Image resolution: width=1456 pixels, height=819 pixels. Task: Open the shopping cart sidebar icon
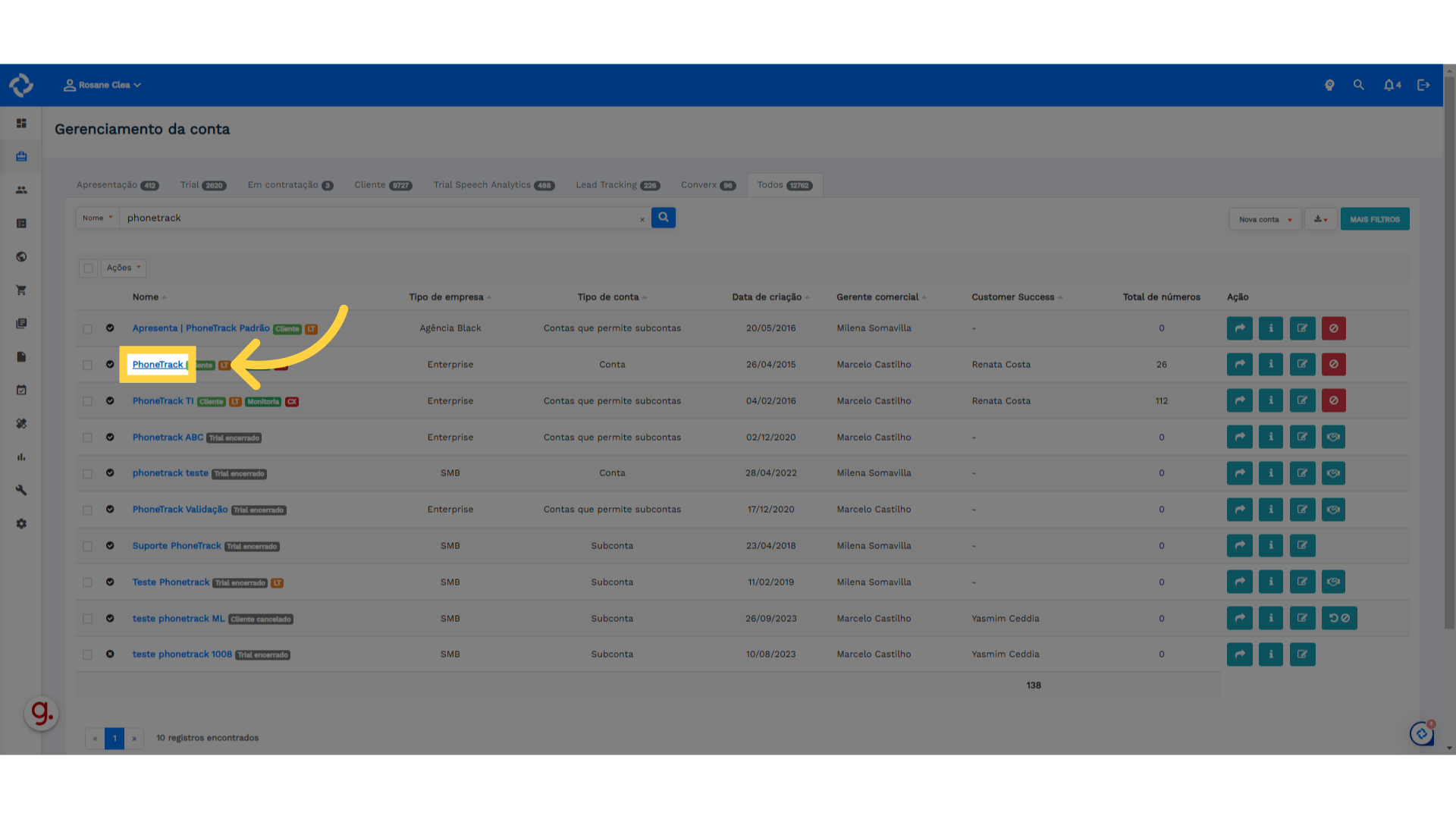click(x=21, y=290)
